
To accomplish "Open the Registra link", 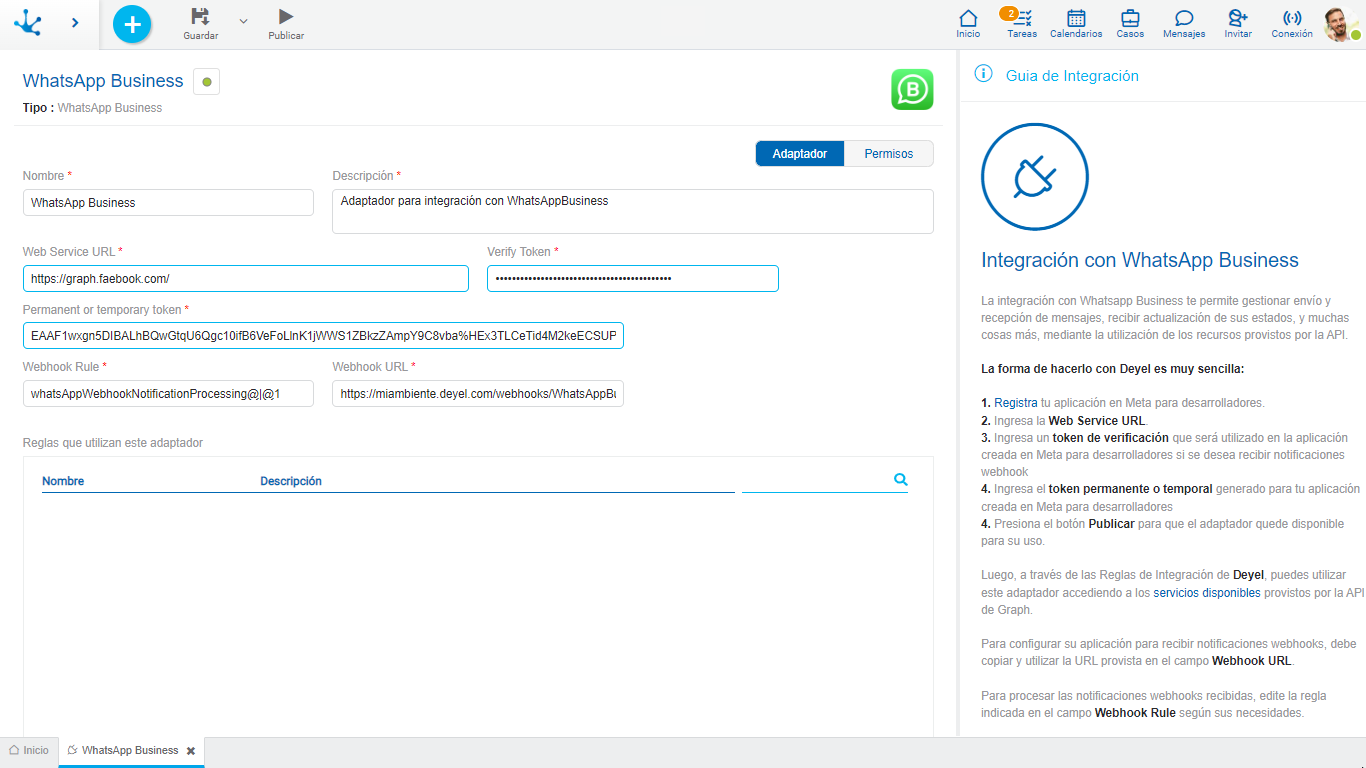I will [1016, 403].
